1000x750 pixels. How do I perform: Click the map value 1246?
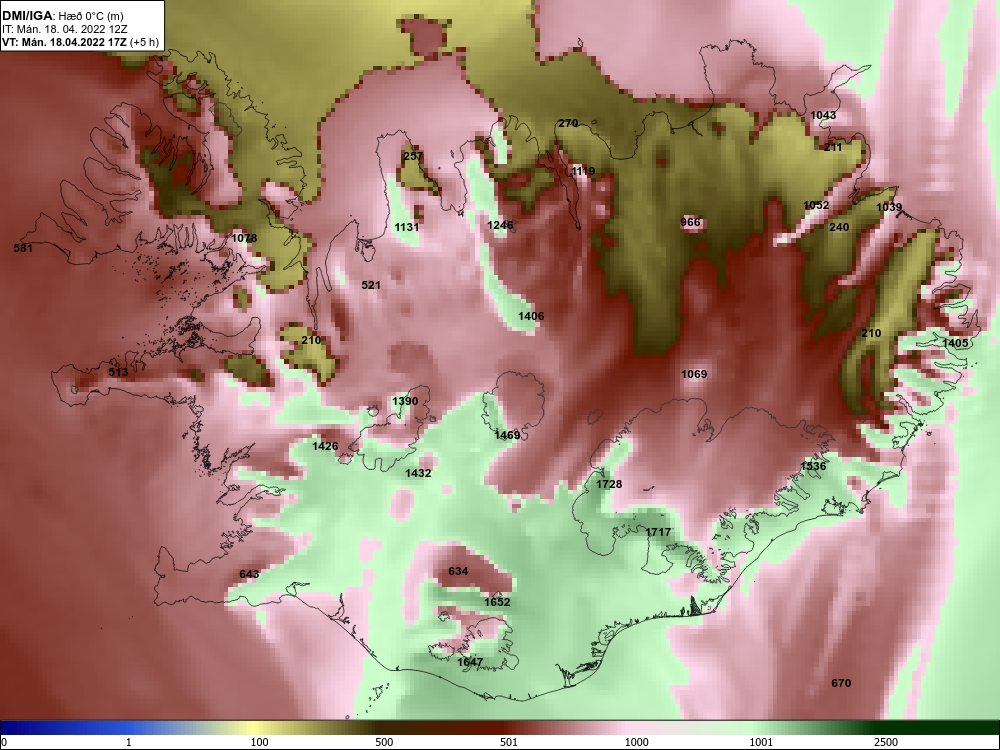pyautogui.click(x=500, y=224)
